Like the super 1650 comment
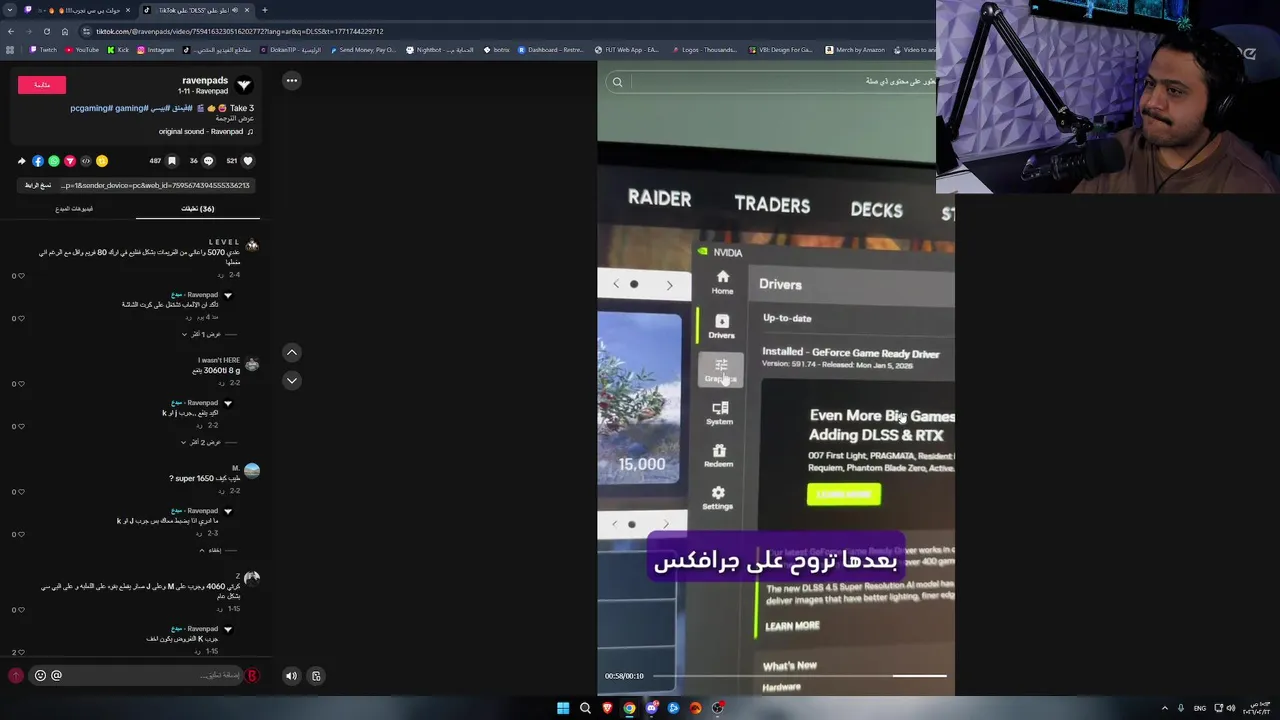Viewport: 1280px width, 720px height. 21,492
